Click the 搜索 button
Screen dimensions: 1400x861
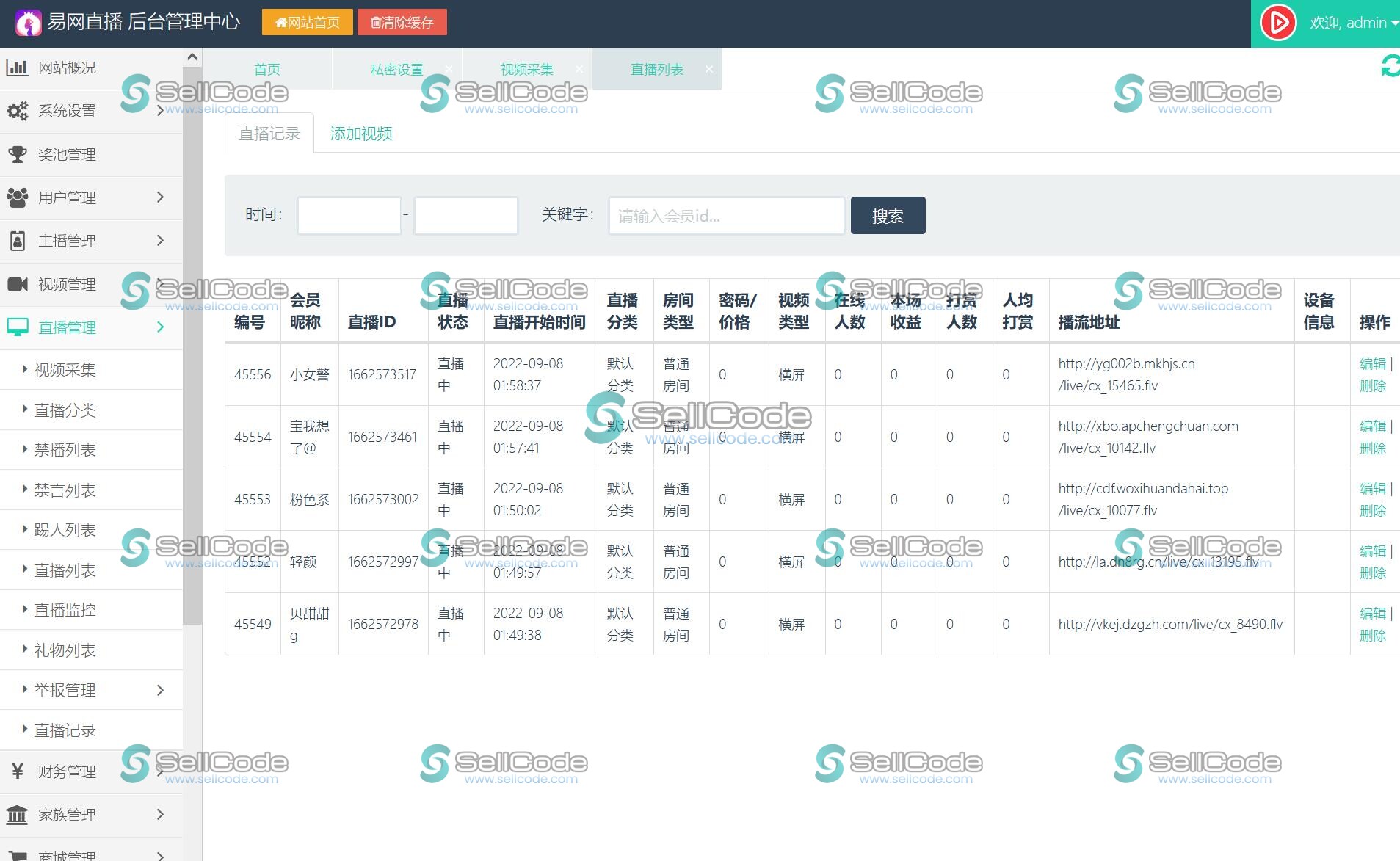tap(888, 216)
